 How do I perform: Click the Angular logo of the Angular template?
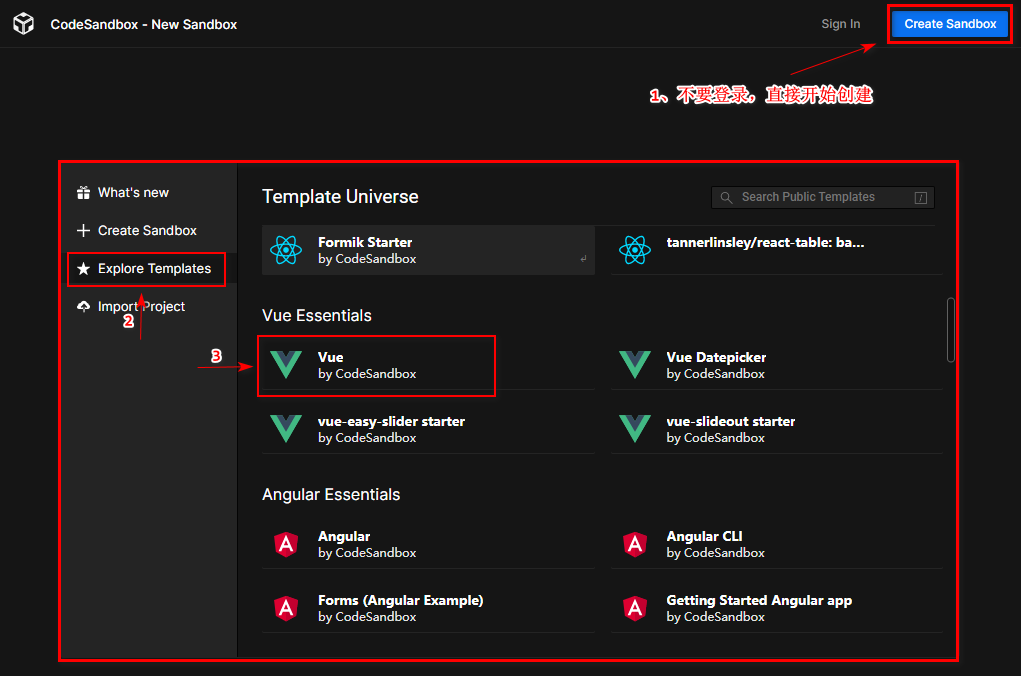point(286,544)
